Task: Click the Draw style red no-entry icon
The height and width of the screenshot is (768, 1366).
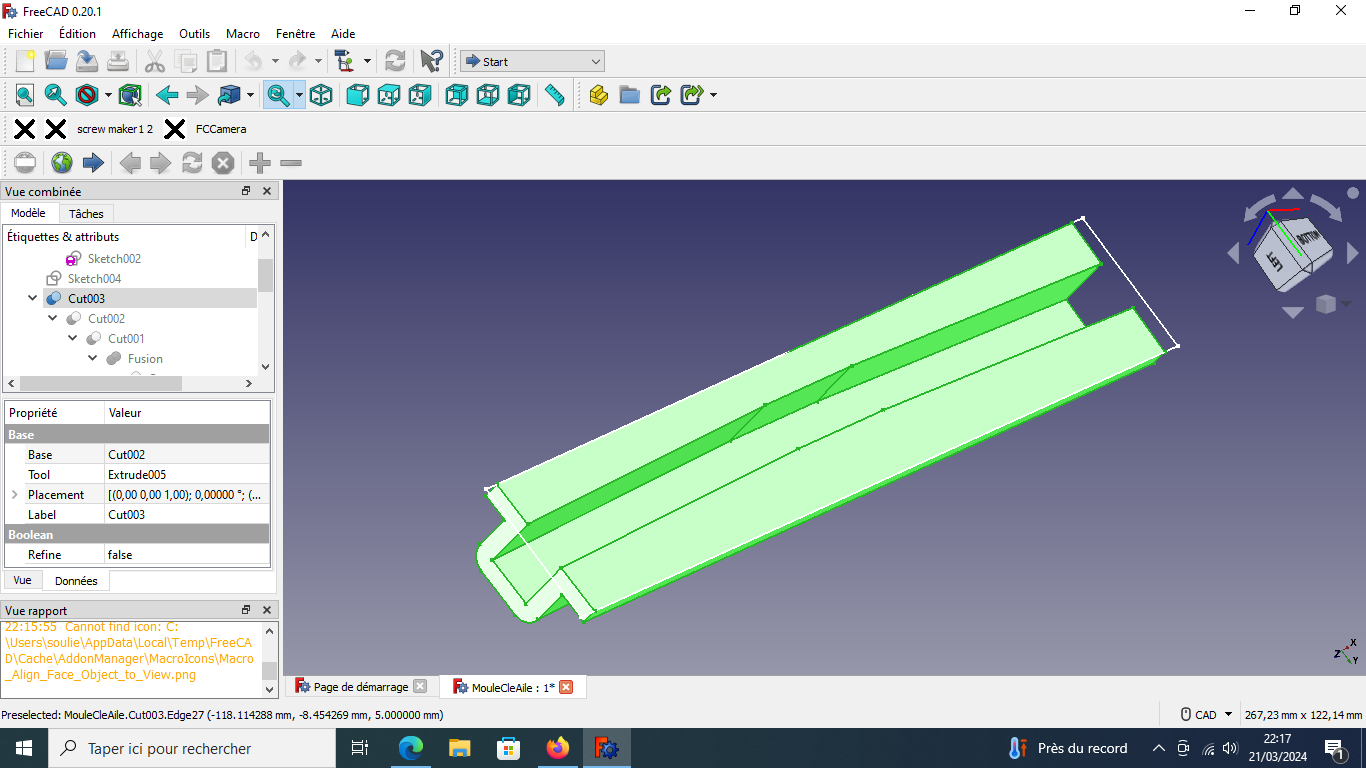Action: [87, 95]
